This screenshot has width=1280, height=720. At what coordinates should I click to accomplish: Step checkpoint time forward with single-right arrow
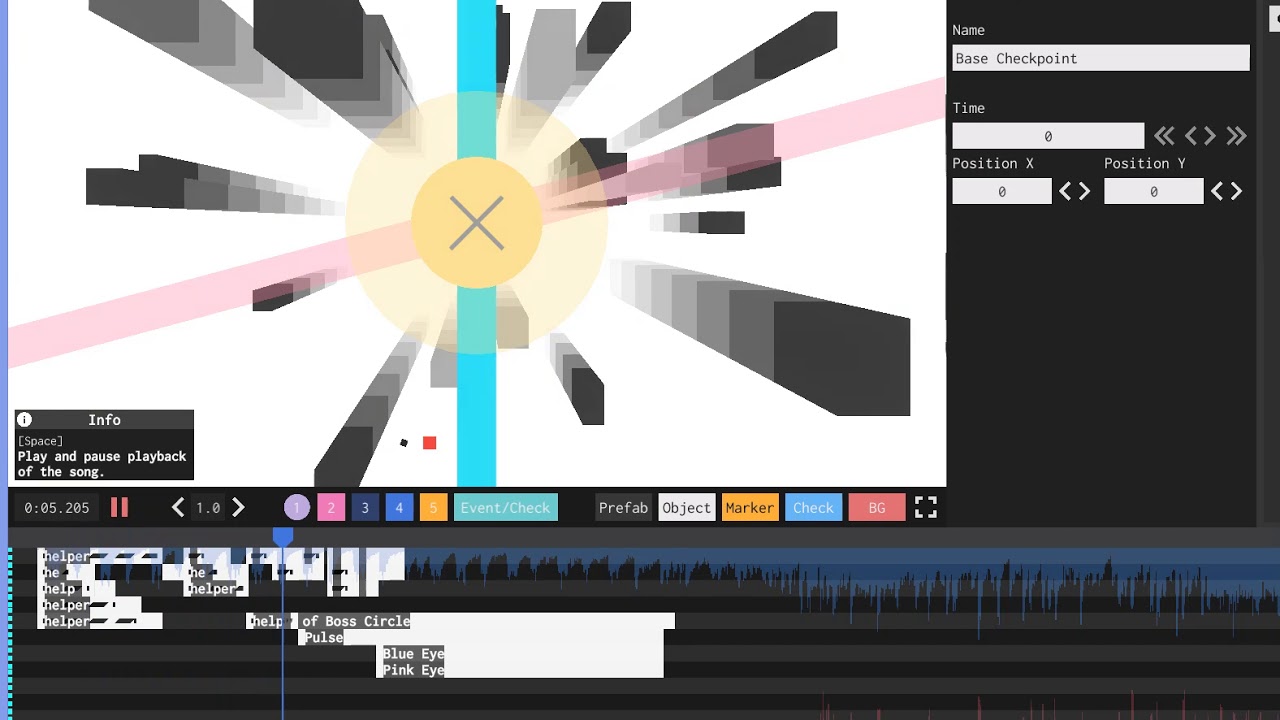point(1210,136)
